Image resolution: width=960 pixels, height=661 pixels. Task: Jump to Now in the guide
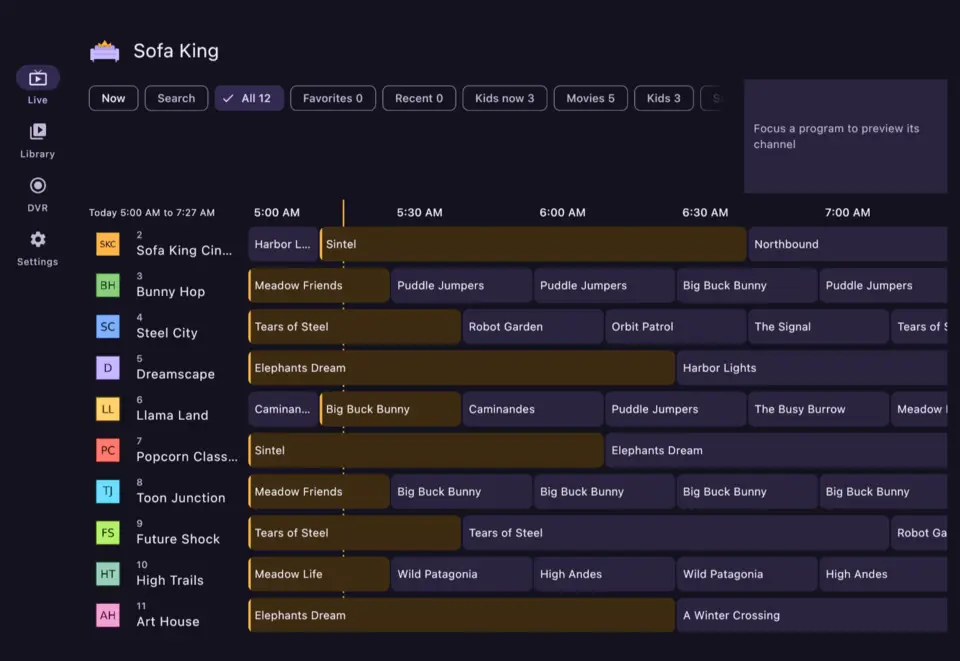113,98
